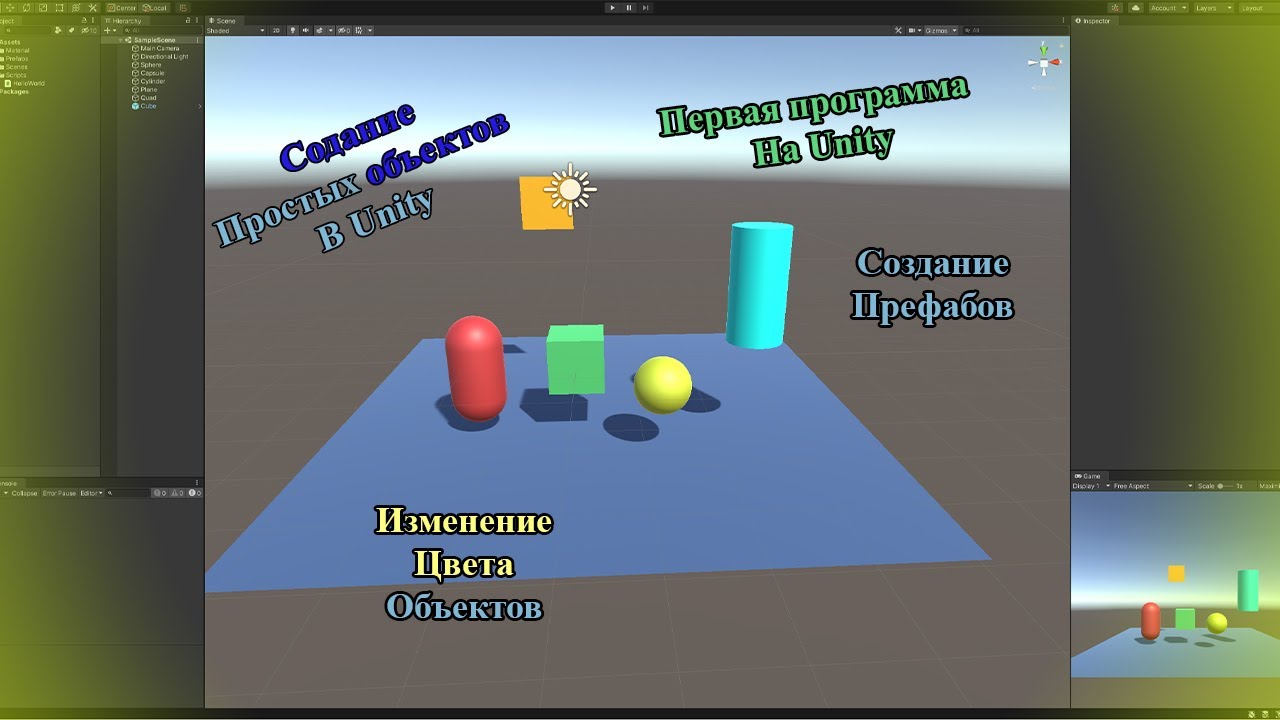Collapse the SampleScene tree node
Screen dimensions: 1280x720
[121, 40]
